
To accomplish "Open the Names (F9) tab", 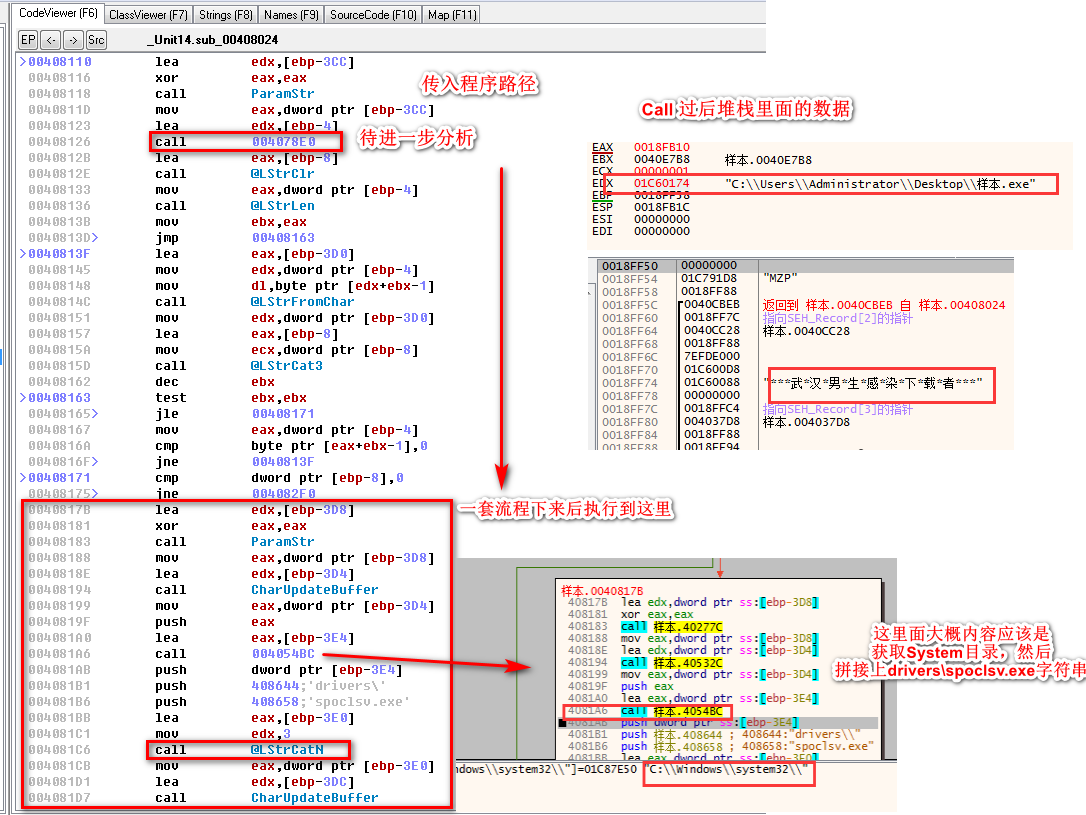I will (x=291, y=14).
